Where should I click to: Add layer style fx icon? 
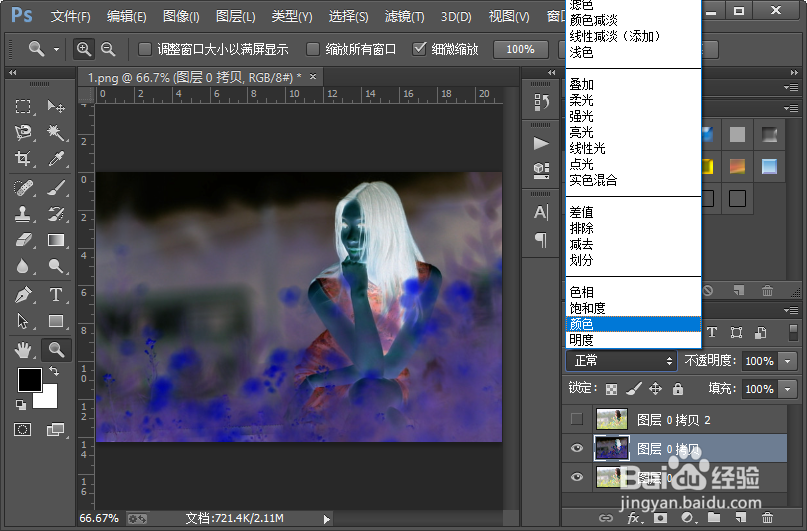point(634,518)
